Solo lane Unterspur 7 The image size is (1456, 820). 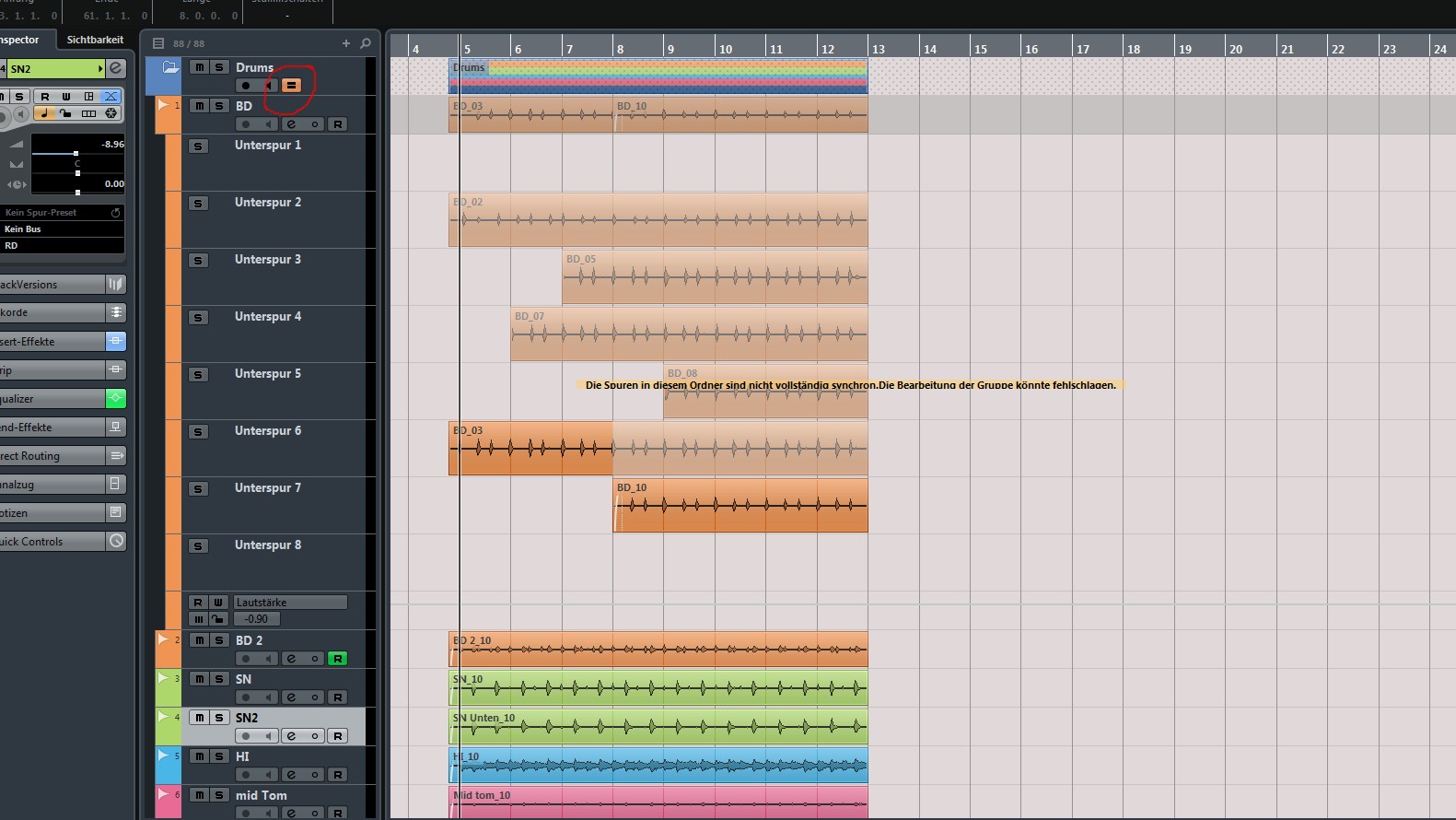click(198, 489)
